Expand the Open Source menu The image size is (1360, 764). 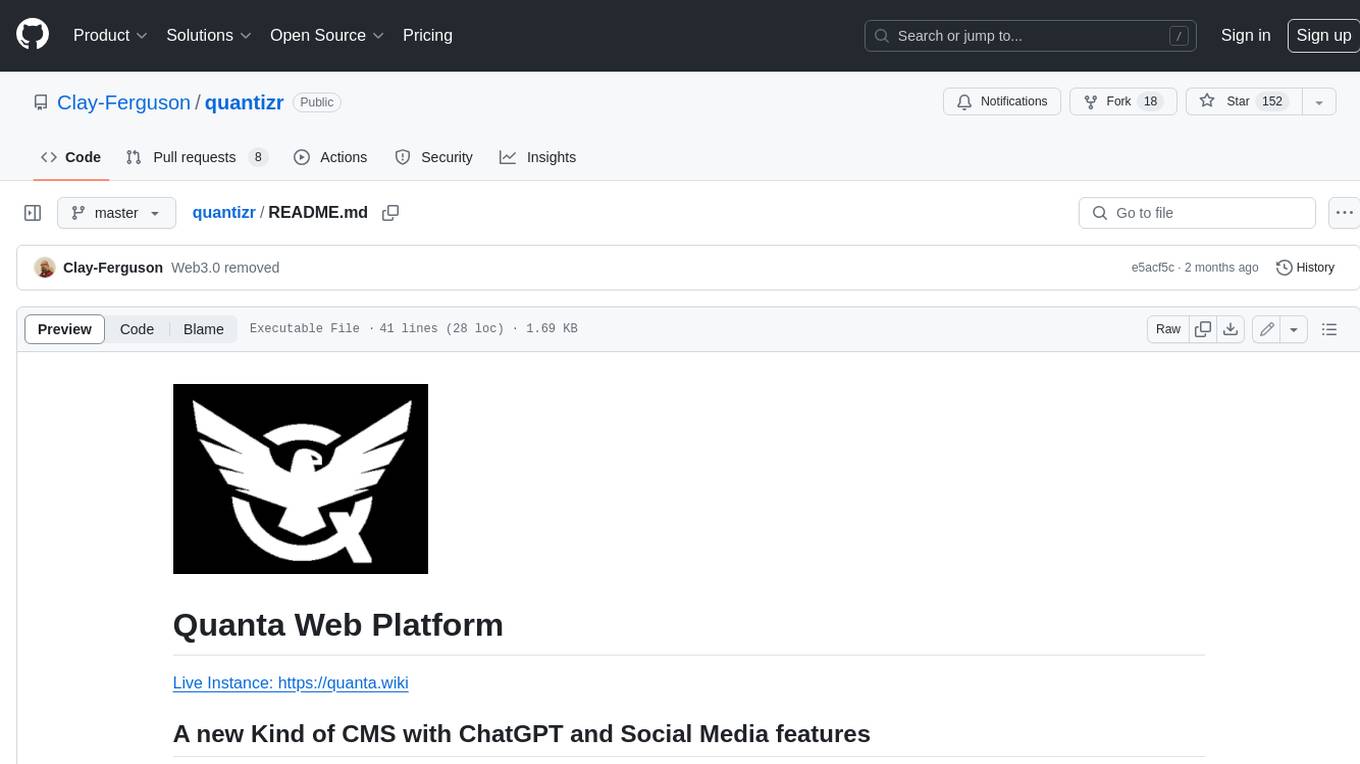[327, 35]
